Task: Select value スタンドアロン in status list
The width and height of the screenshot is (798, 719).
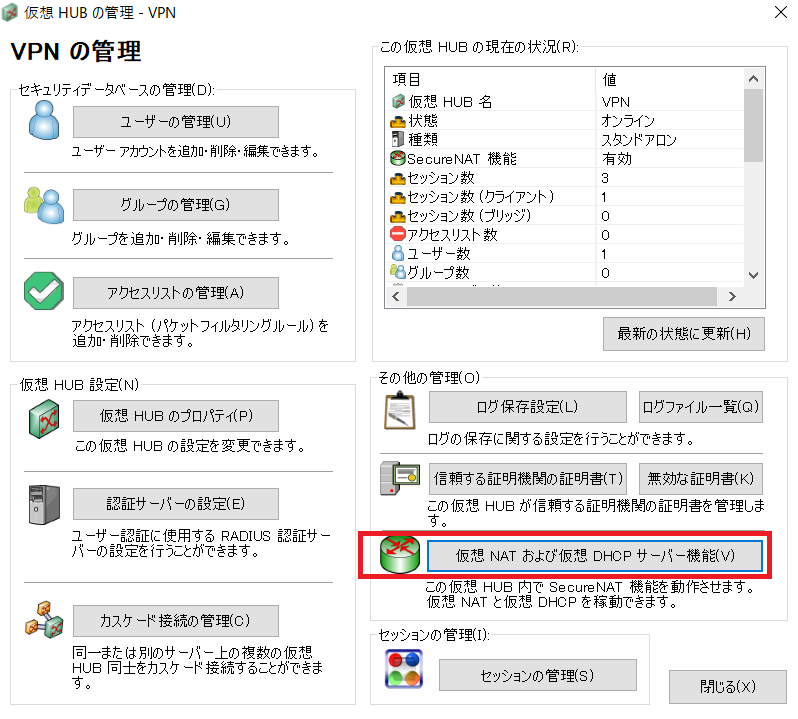Action: (639, 140)
